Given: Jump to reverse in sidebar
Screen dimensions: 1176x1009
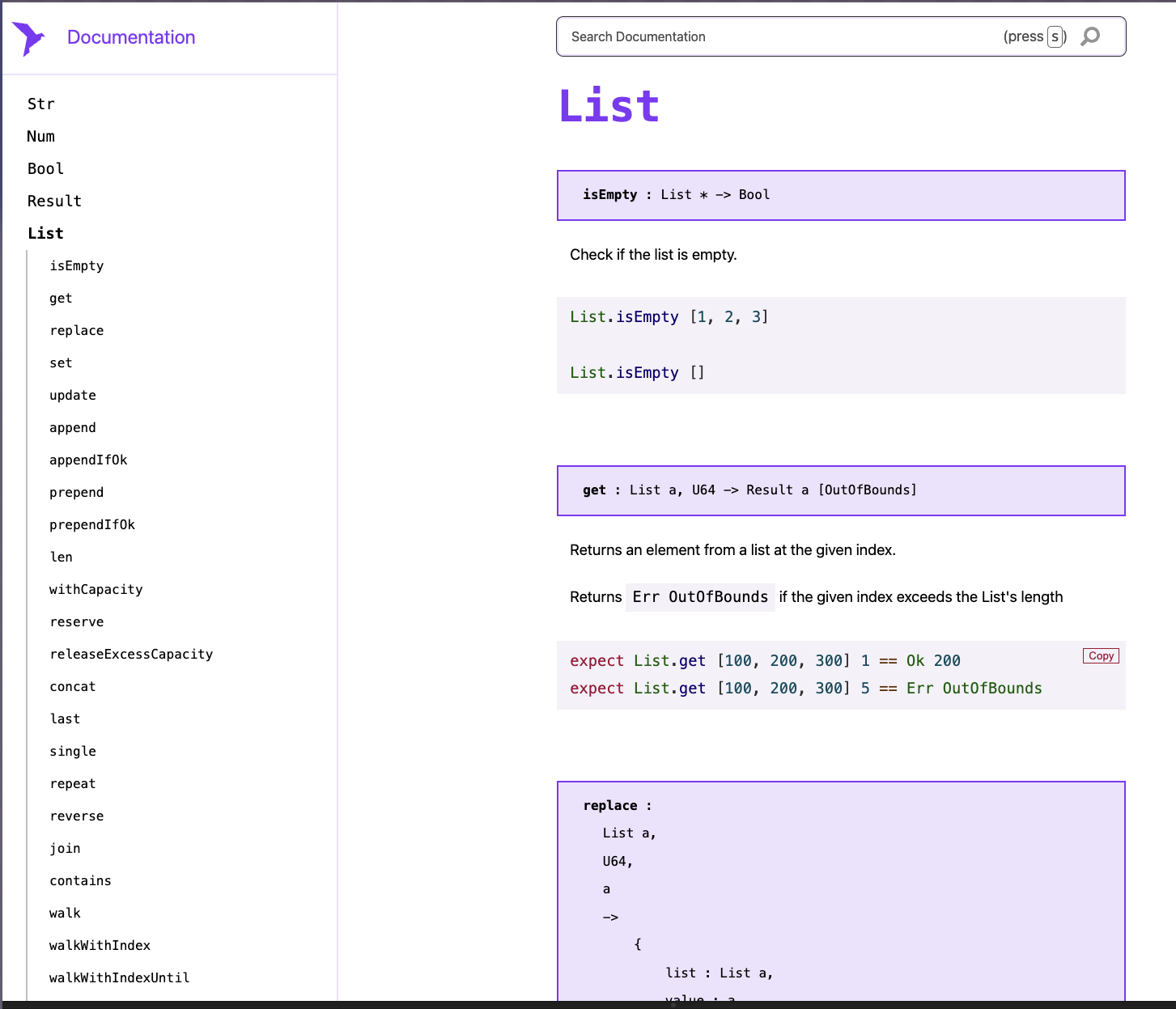Looking at the screenshot, I should [x=77, y=816].
